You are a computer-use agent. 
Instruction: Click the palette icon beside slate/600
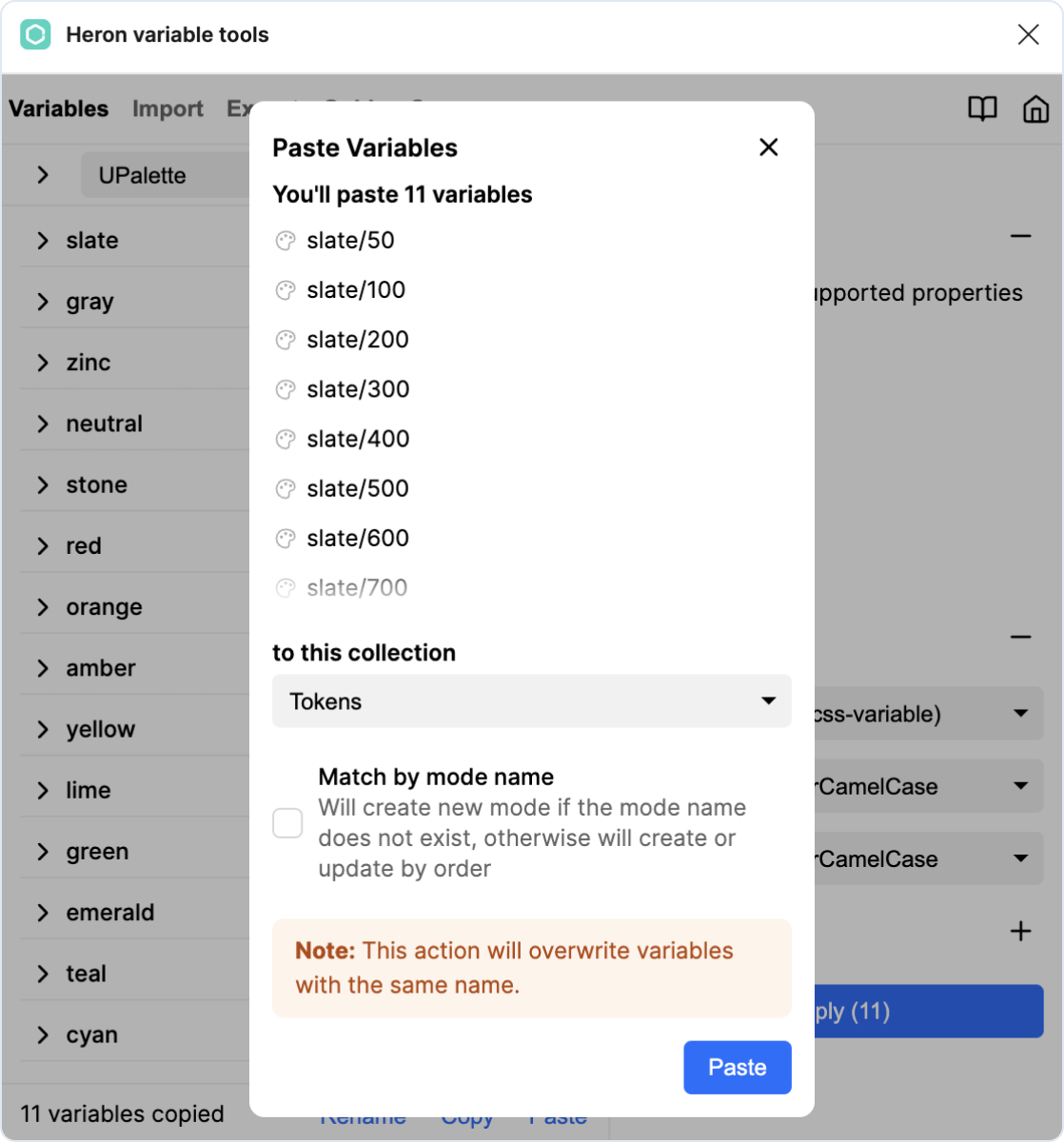[286, 539]
